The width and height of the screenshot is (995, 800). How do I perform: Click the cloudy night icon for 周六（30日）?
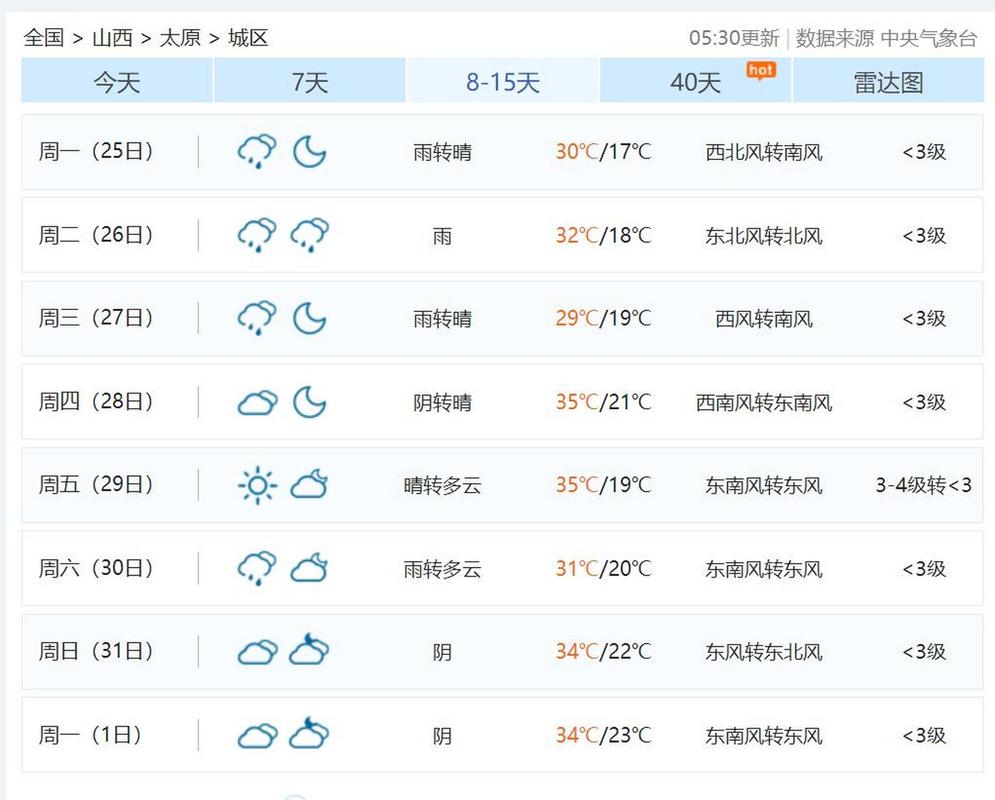tap(310, 567)
